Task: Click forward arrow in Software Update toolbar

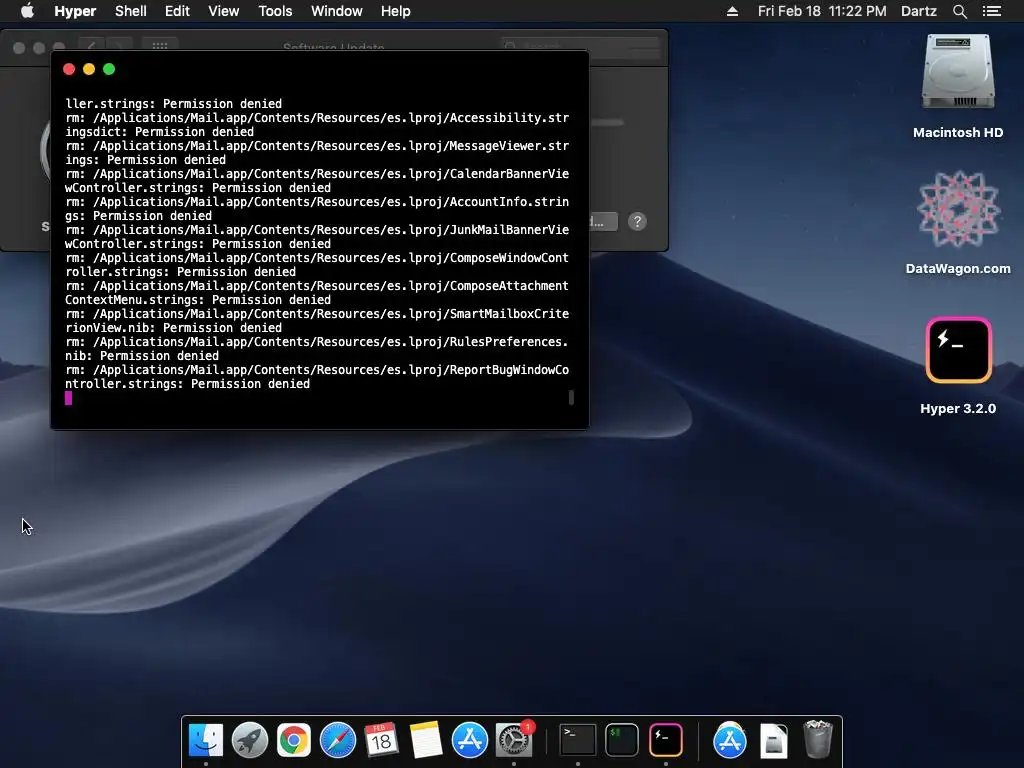Action: (118, 46)
